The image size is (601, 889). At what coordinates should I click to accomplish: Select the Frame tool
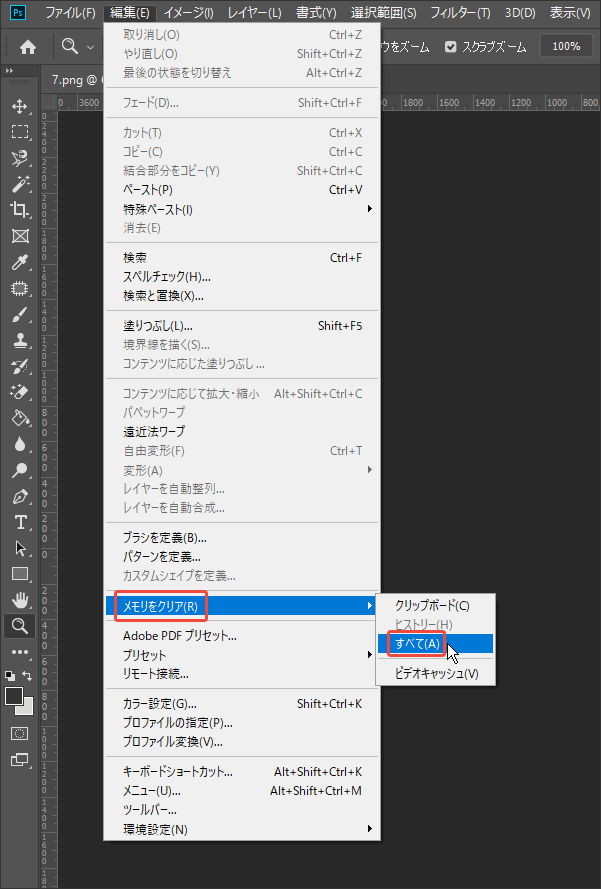pos(20,236)
